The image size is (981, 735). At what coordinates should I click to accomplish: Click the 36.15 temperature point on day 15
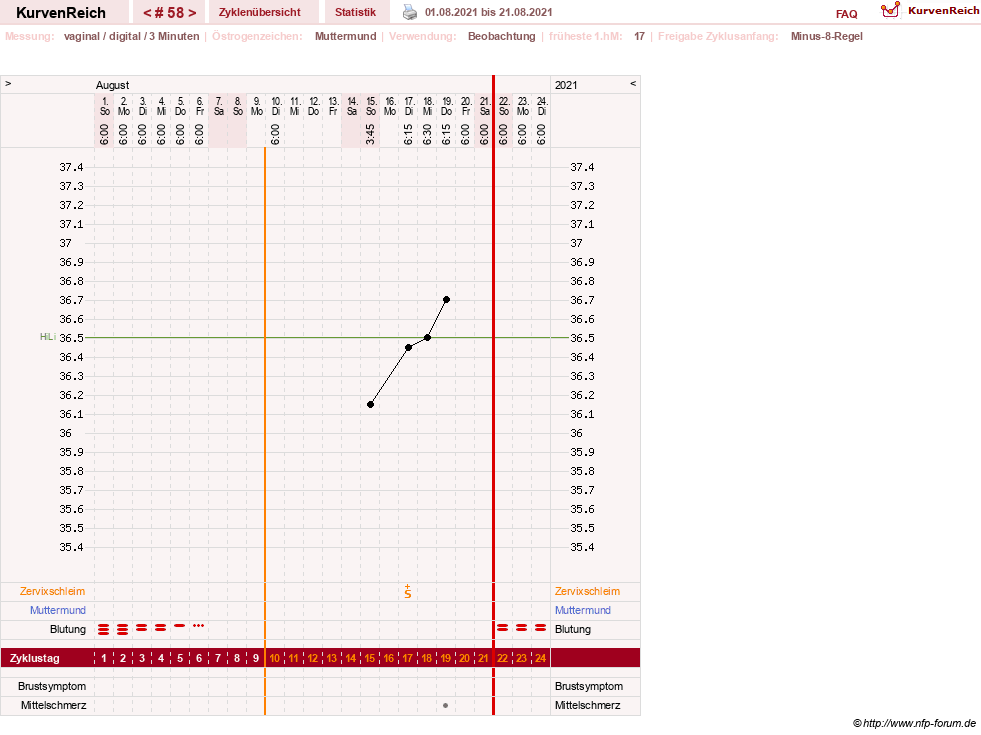370,405
